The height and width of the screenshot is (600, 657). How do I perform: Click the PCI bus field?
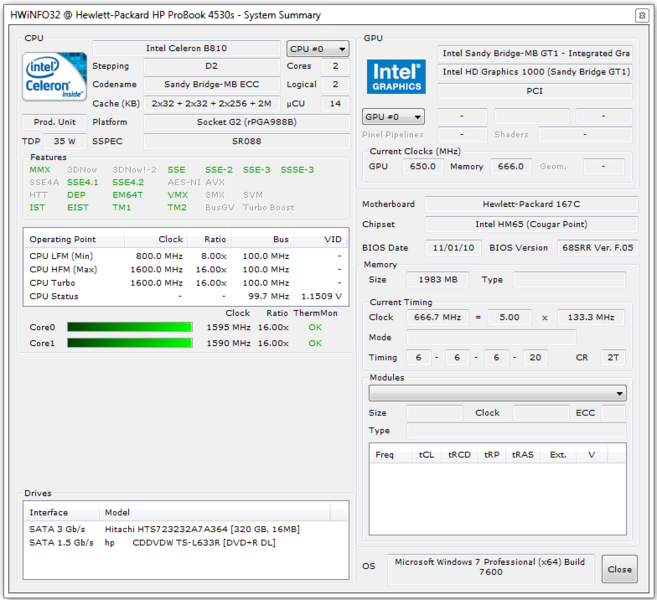pyautogui.click(x=535, y=91)
